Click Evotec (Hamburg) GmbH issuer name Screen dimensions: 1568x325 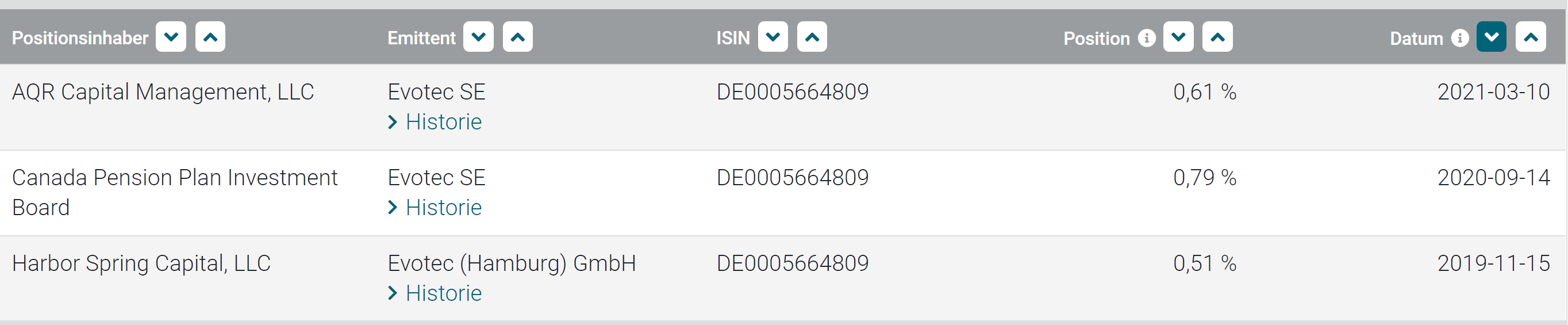[512, 263]
